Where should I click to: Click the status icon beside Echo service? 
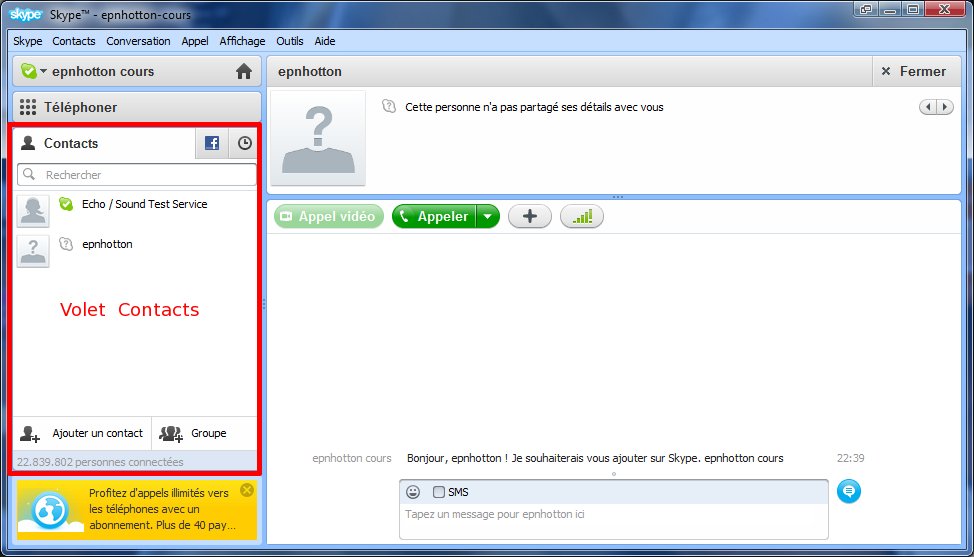point(66,204)
